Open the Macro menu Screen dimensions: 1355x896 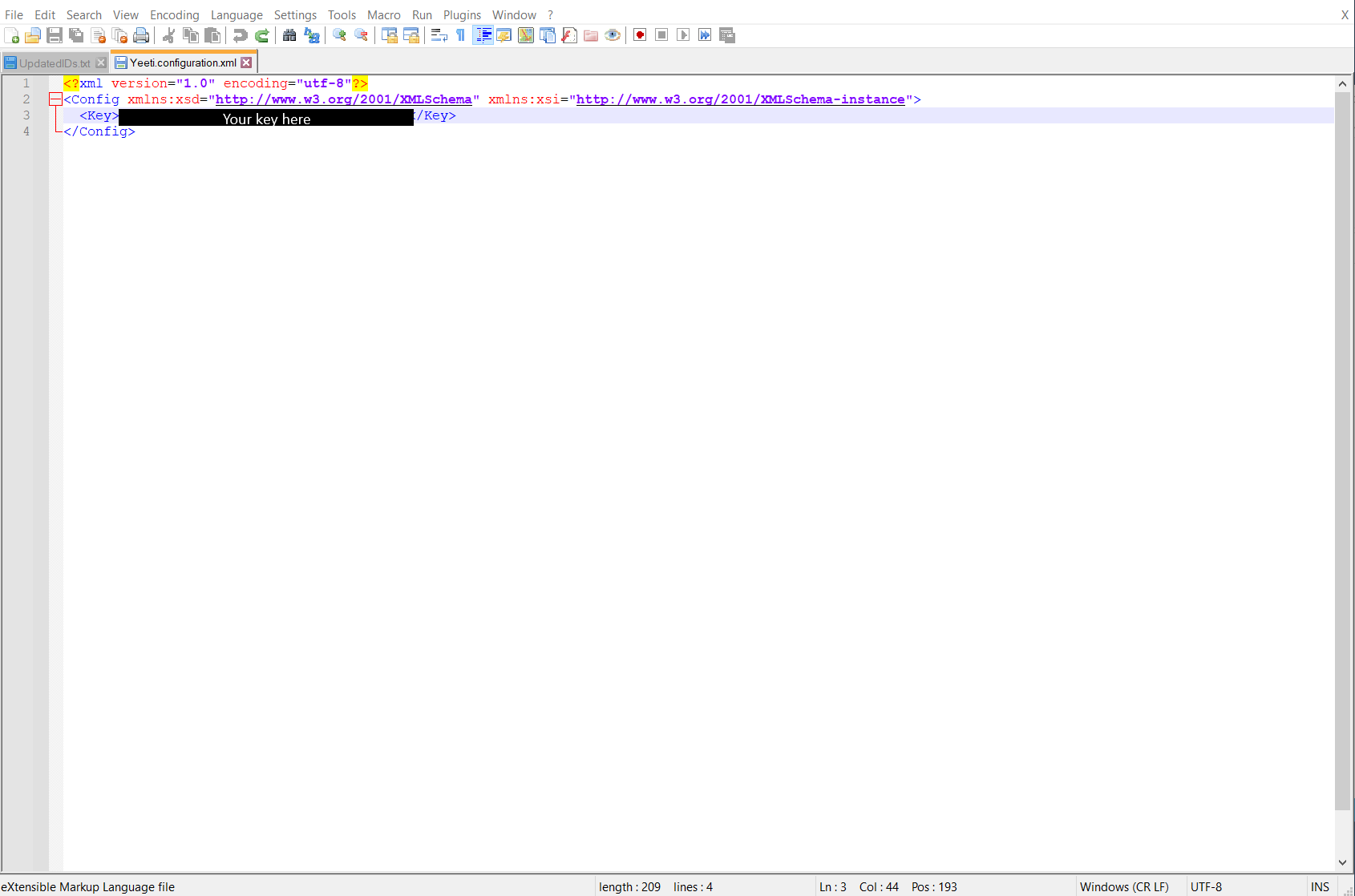coord(384,14)
